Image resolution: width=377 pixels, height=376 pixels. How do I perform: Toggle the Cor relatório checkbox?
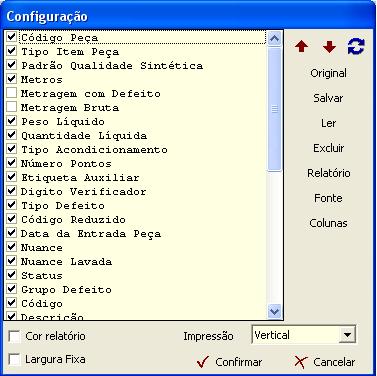tap(15, 336)
